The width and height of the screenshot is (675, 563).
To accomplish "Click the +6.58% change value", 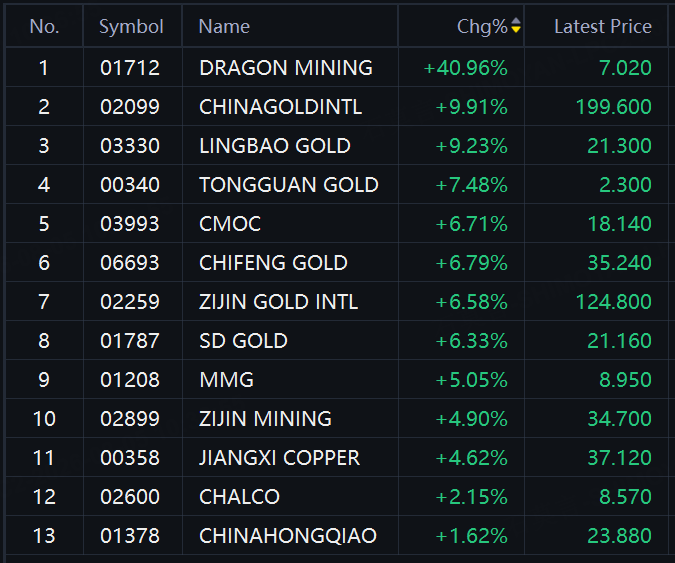I will [x=471, y=302].
